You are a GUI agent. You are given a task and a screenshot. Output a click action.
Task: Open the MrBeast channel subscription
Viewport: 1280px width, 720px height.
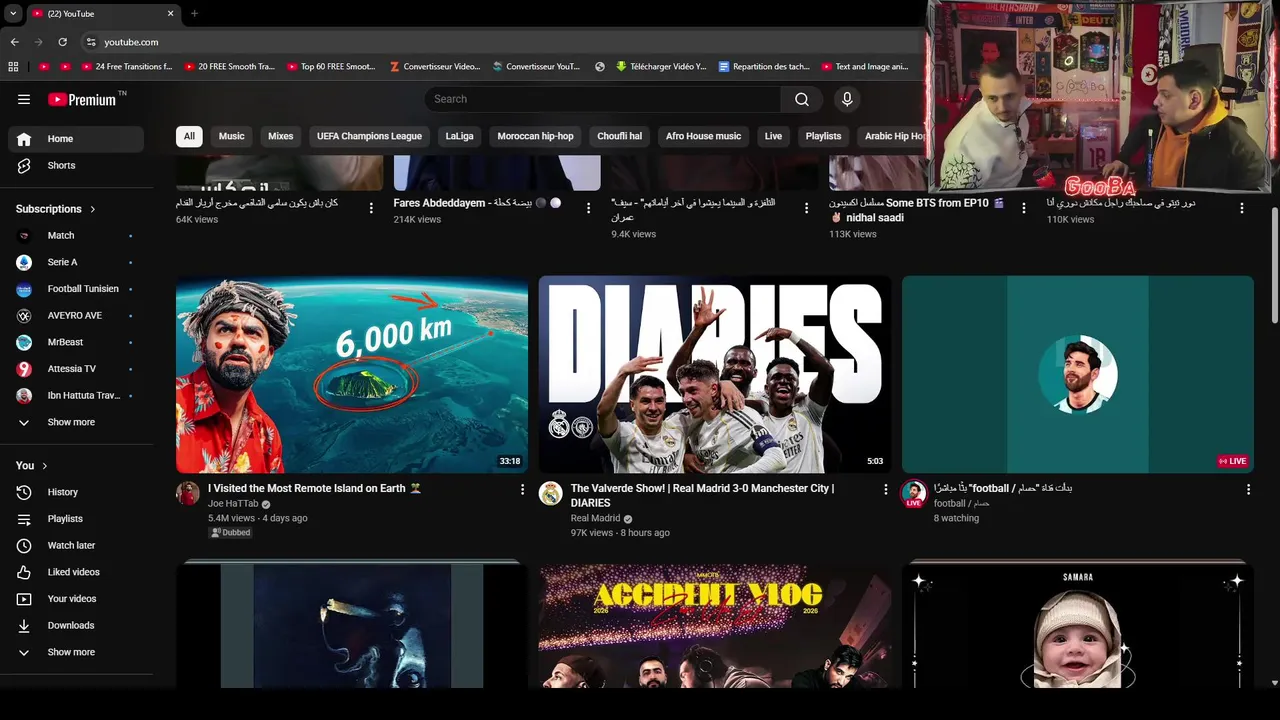pyautogui.click(x=76, y=342)
